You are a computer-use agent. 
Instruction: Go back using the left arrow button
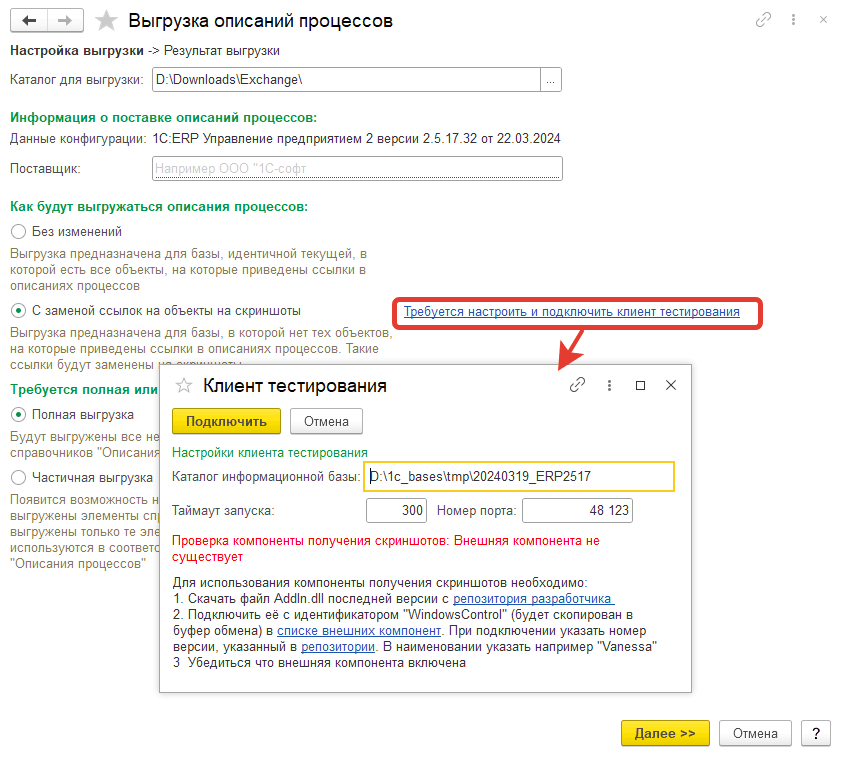pyautogui.click(x=29, y=21)
